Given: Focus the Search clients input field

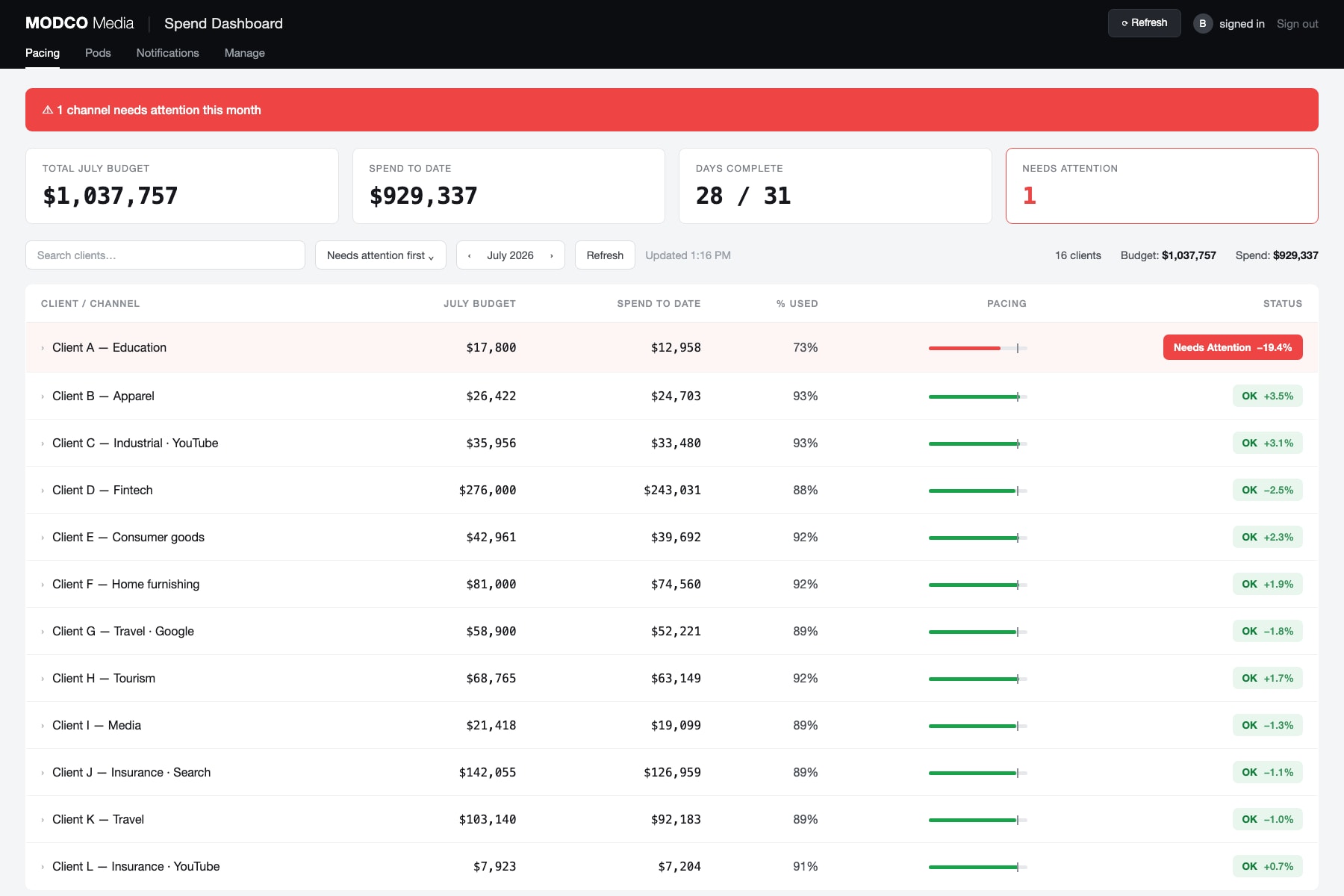Looking at the screenshot, I should coord(165,255).
